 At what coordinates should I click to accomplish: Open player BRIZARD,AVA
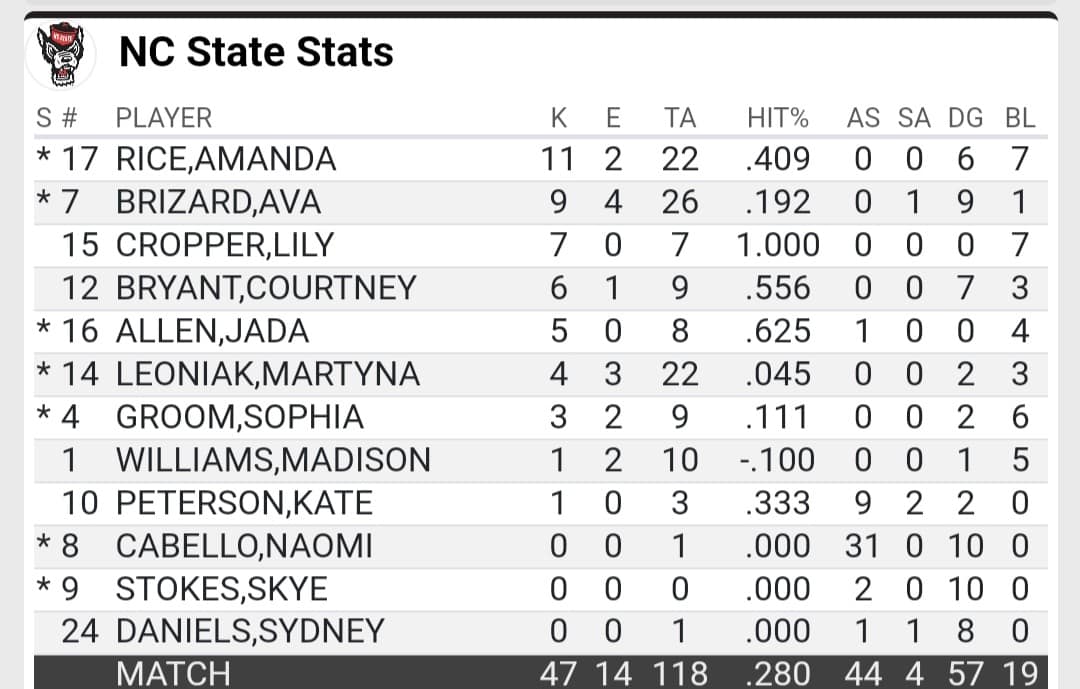click(218, 203)
